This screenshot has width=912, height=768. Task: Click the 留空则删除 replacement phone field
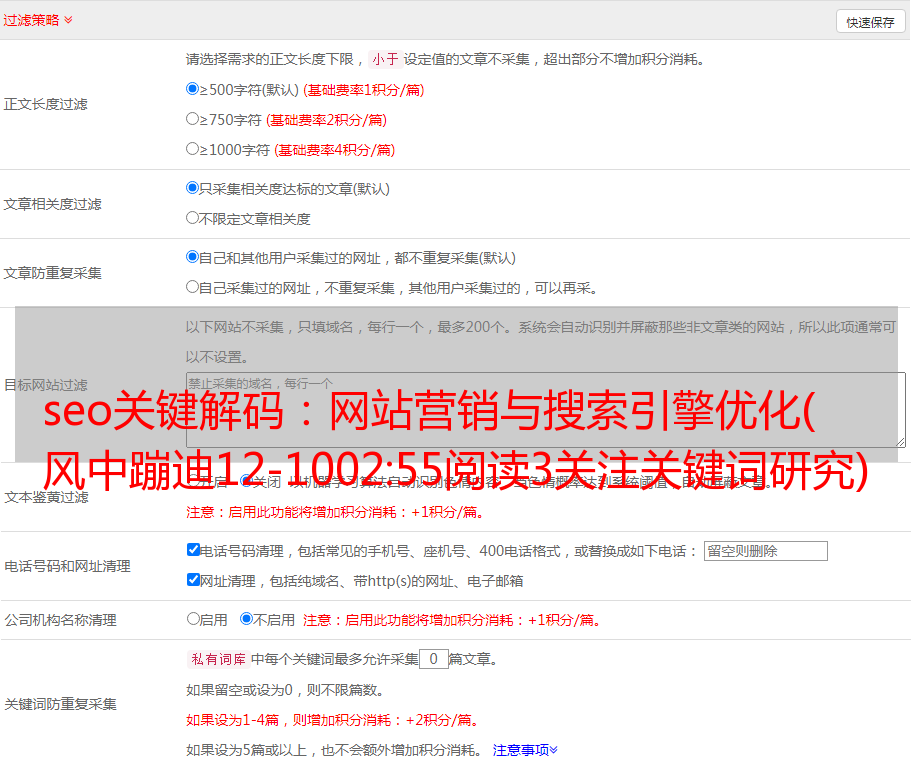point(765,551)
